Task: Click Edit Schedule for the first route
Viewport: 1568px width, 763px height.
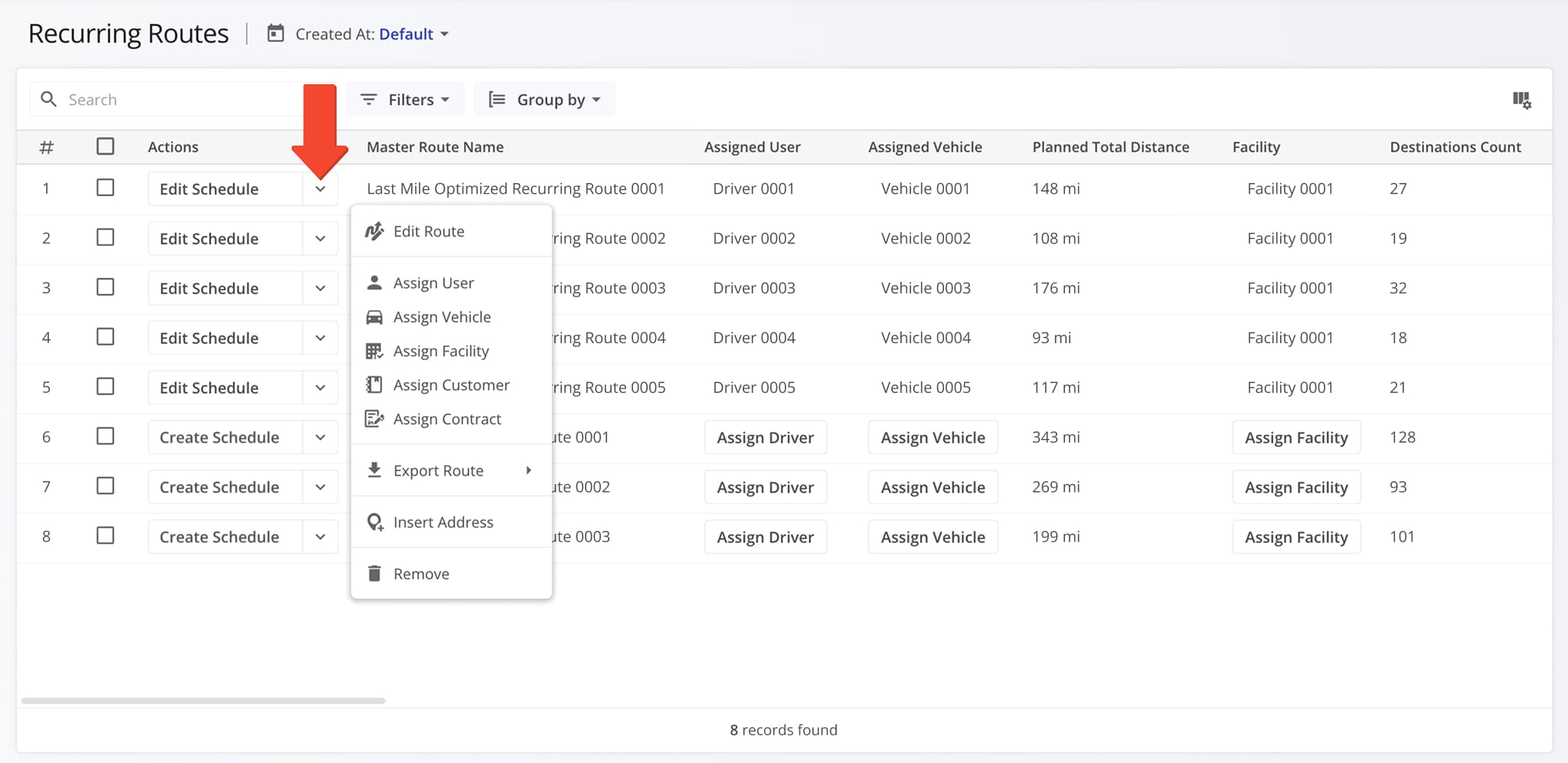Action: pos(209,188)
